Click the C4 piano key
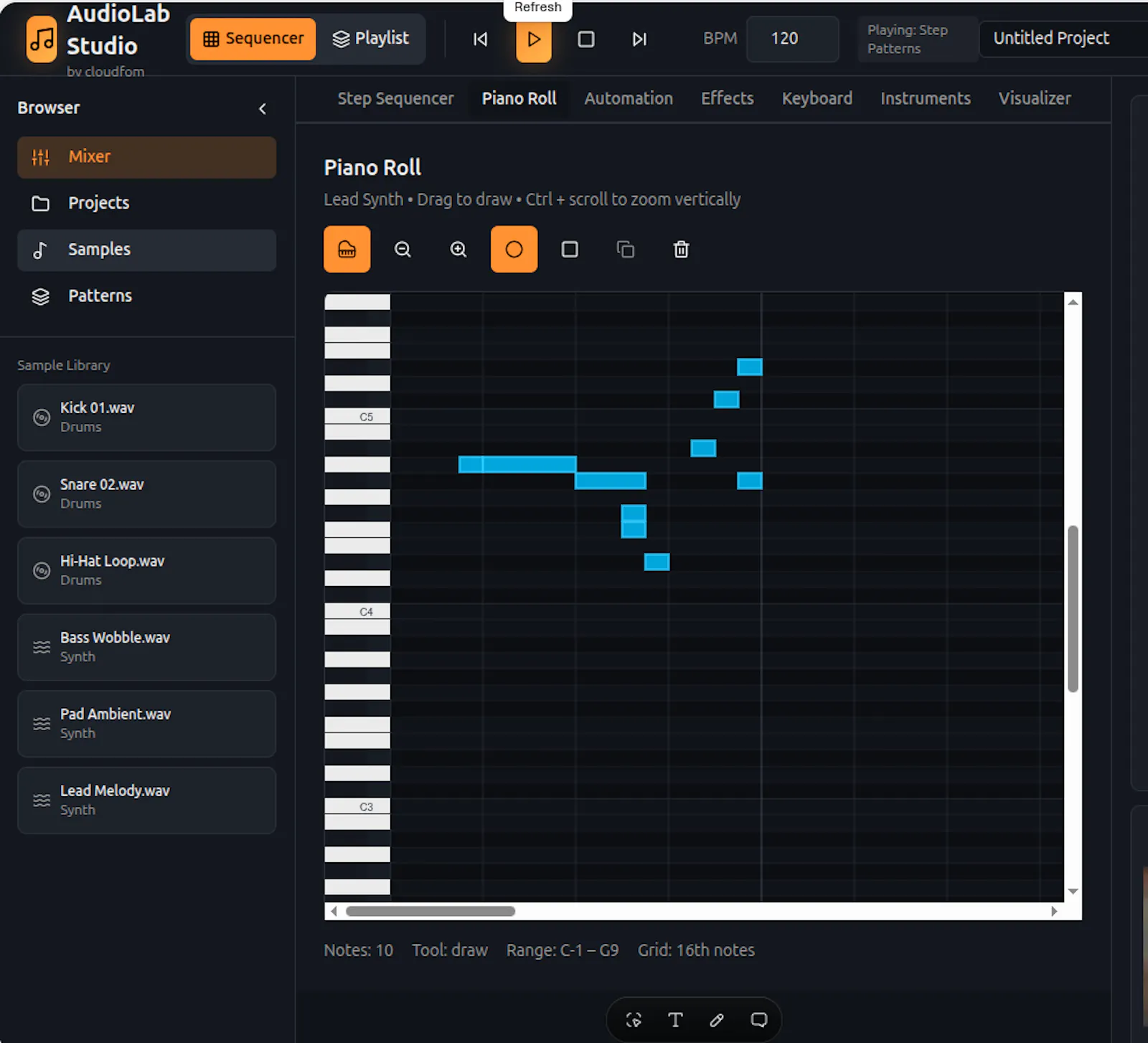The width and height of the screenshot is (1148, 1043). point(357,612)
